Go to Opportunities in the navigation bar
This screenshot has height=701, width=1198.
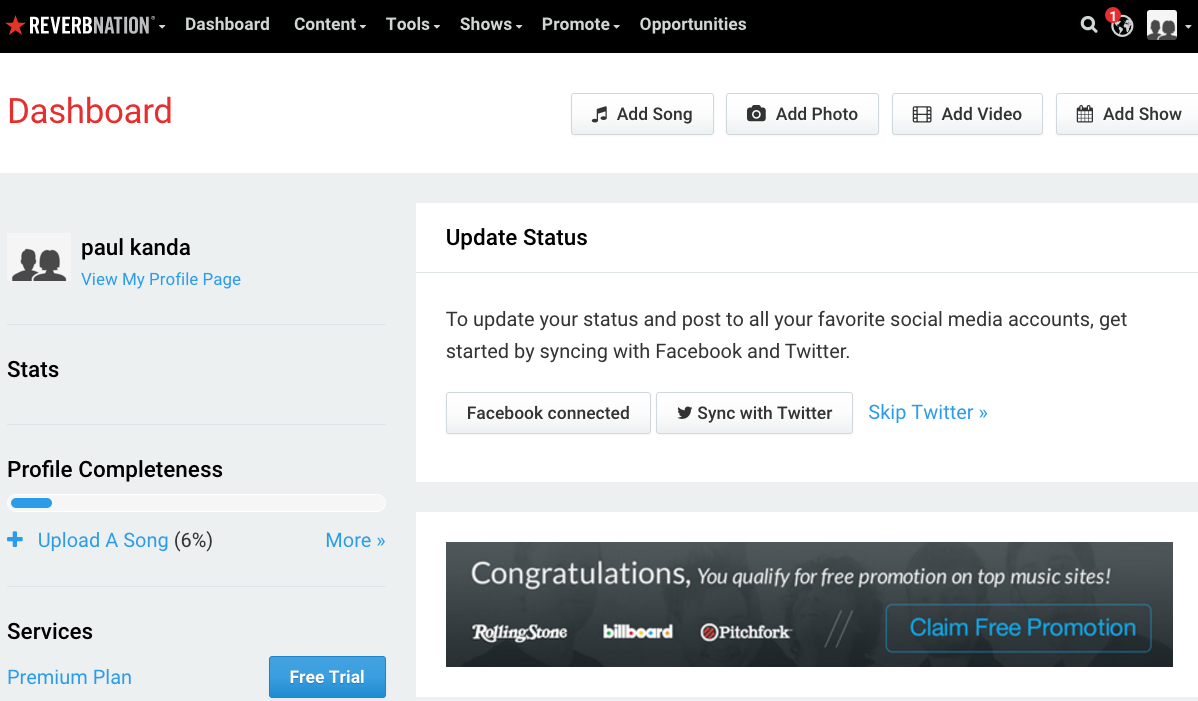(693, 24)
